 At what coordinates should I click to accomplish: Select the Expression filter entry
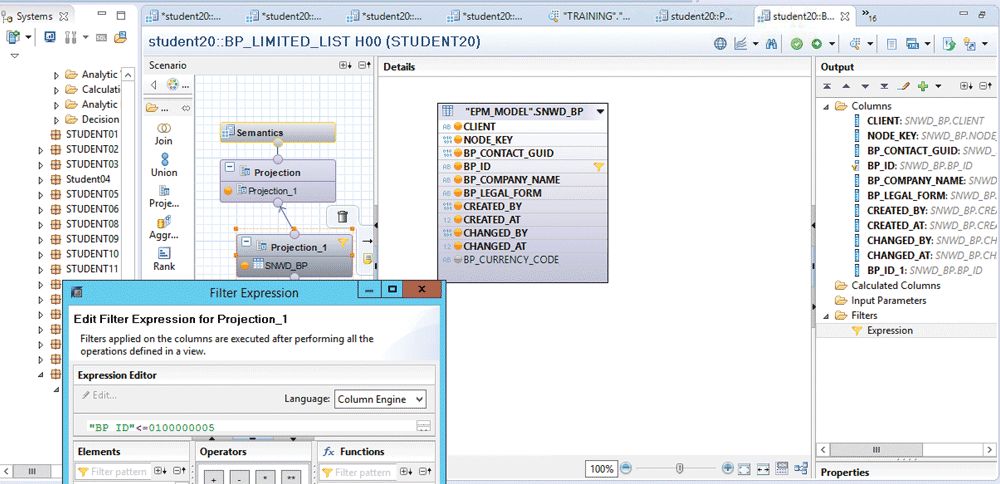click(889, 330)
